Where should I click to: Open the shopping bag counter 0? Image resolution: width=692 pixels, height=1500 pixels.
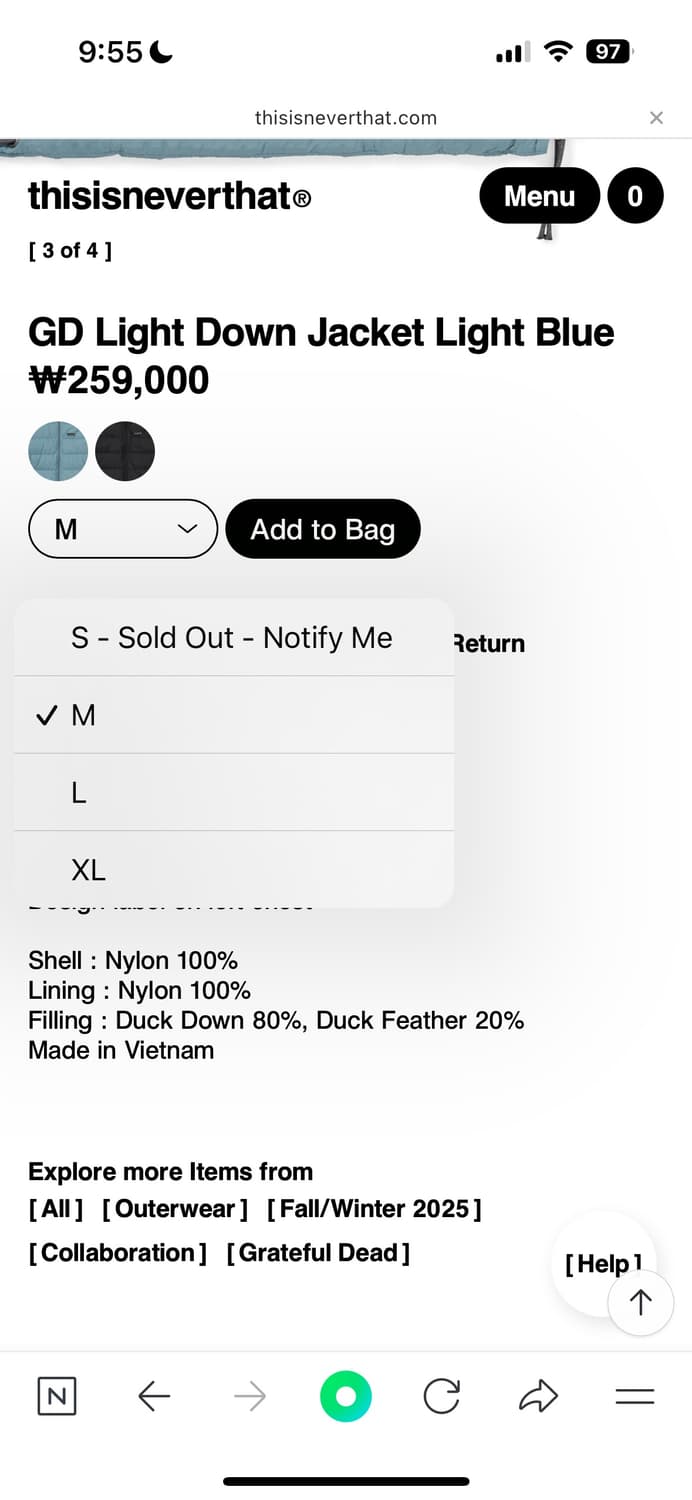click(635, 196)
